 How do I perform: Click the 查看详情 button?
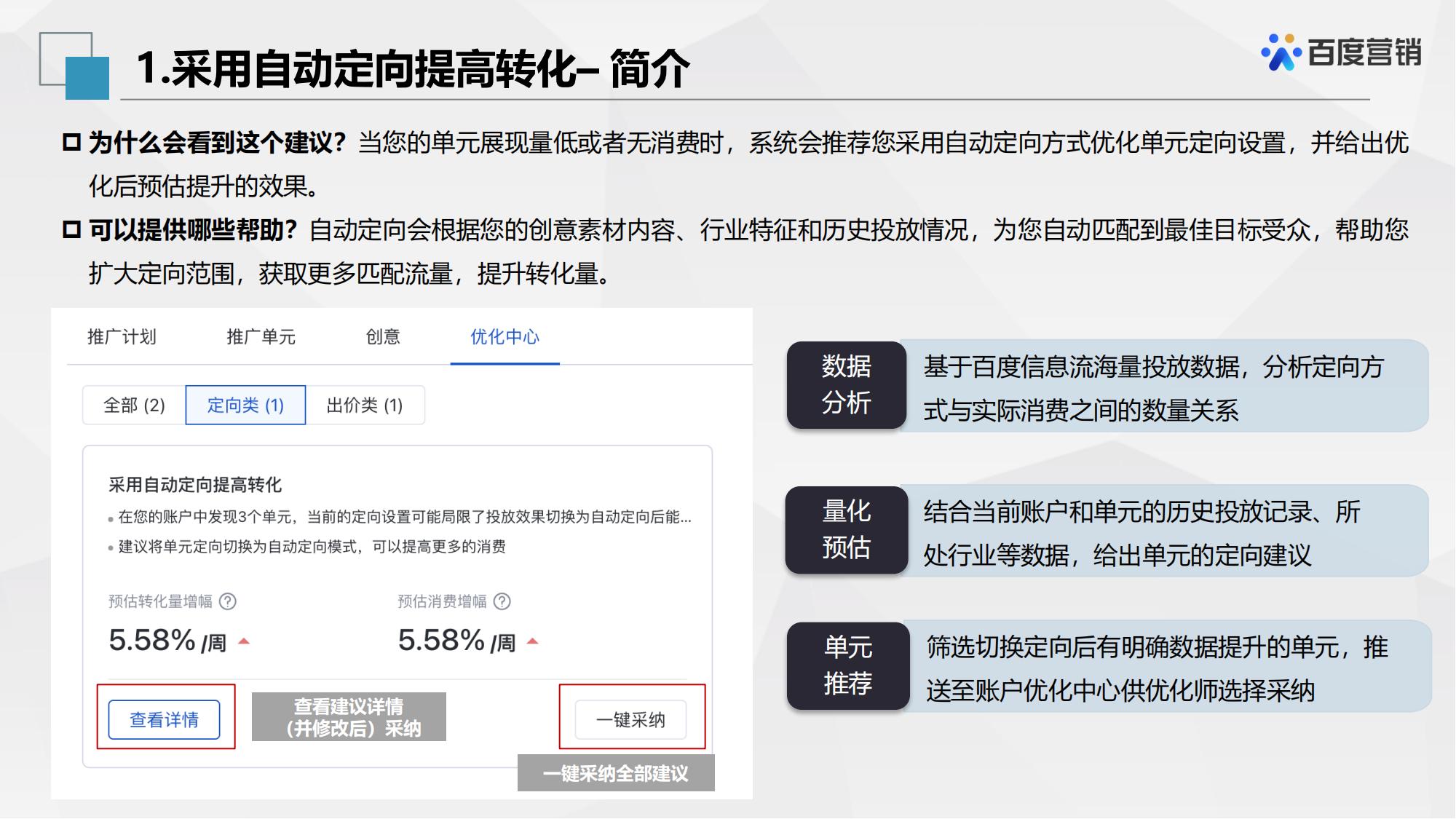(165, 720)
